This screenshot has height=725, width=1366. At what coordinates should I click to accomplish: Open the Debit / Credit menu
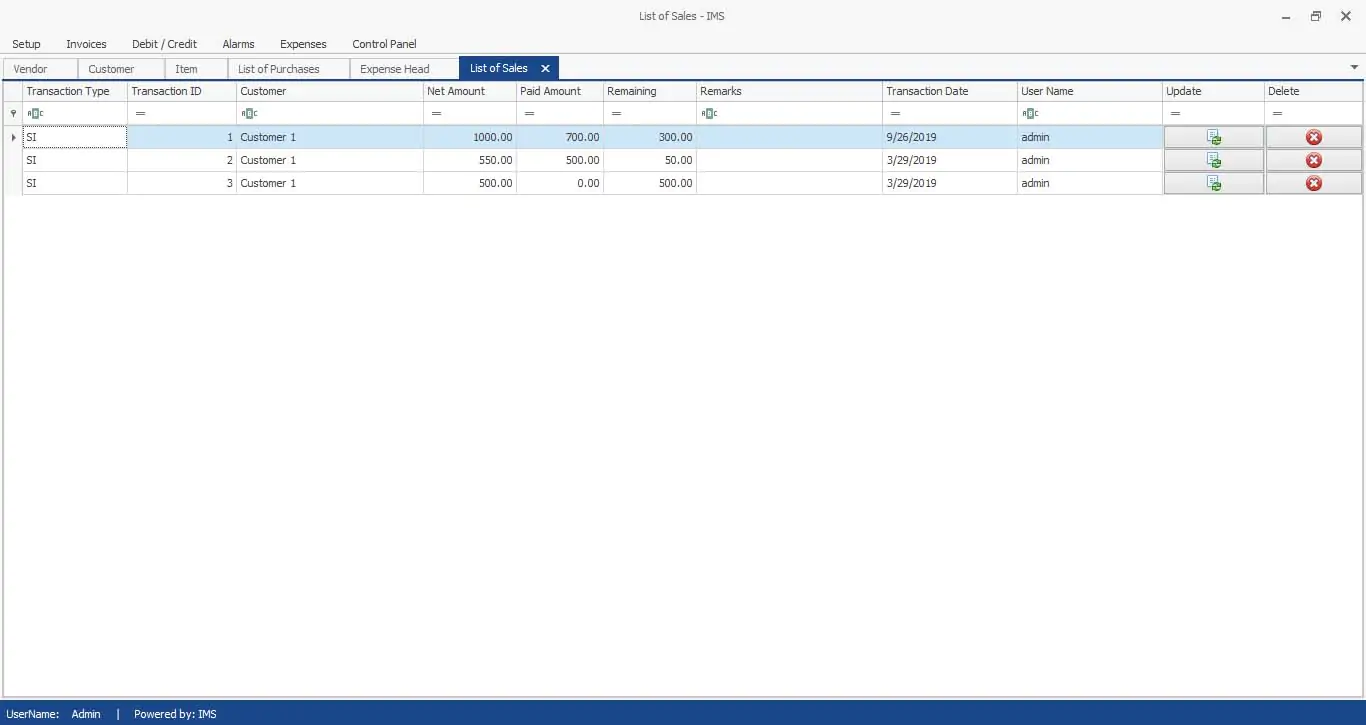pyautogui.click(x=164, y=44)
